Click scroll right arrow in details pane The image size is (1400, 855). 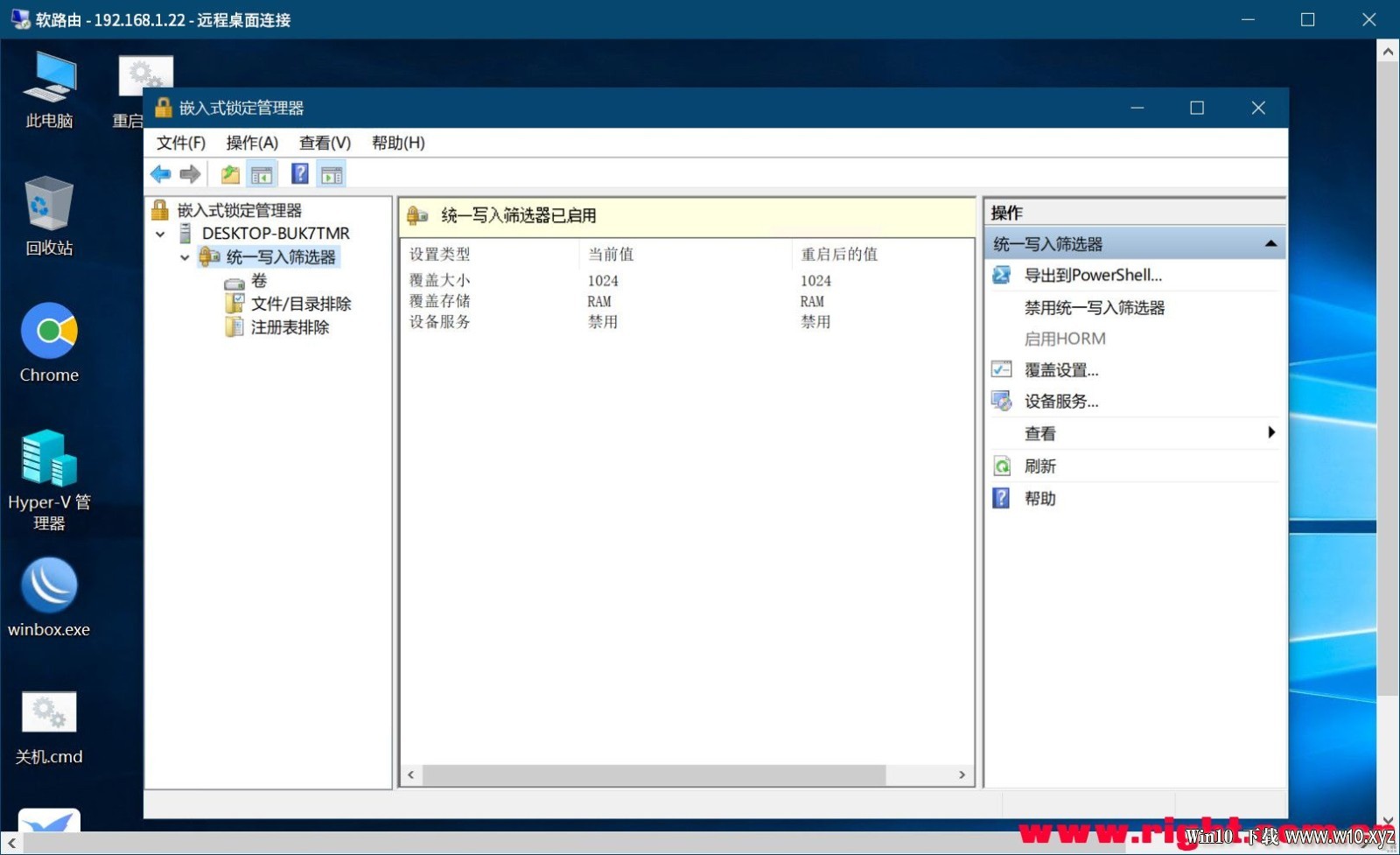962,775
